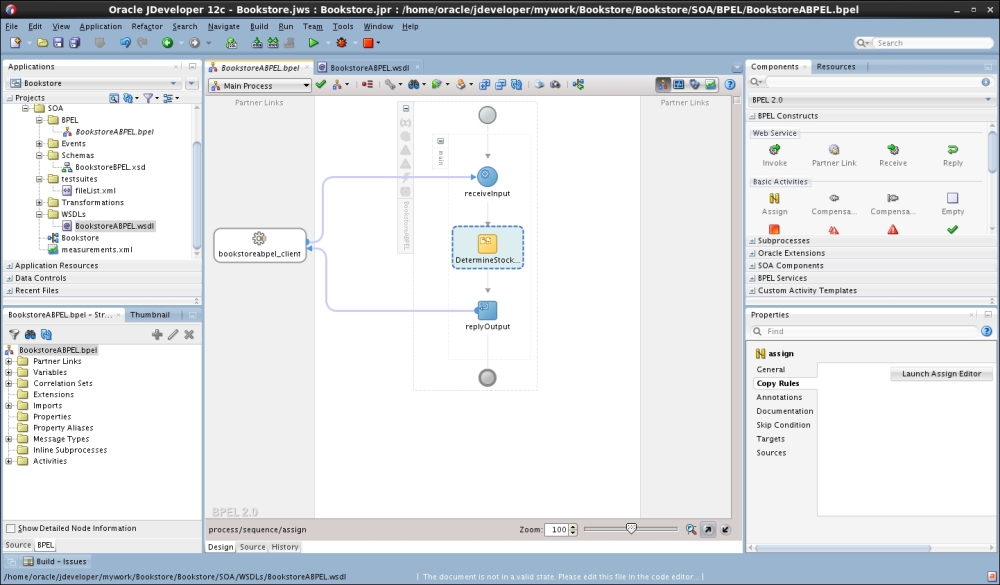Screen dimensions: 1000x585
Task: Open the Debug tool in the main toolbar
Action: pyautogui.click(x=342, y=42)
